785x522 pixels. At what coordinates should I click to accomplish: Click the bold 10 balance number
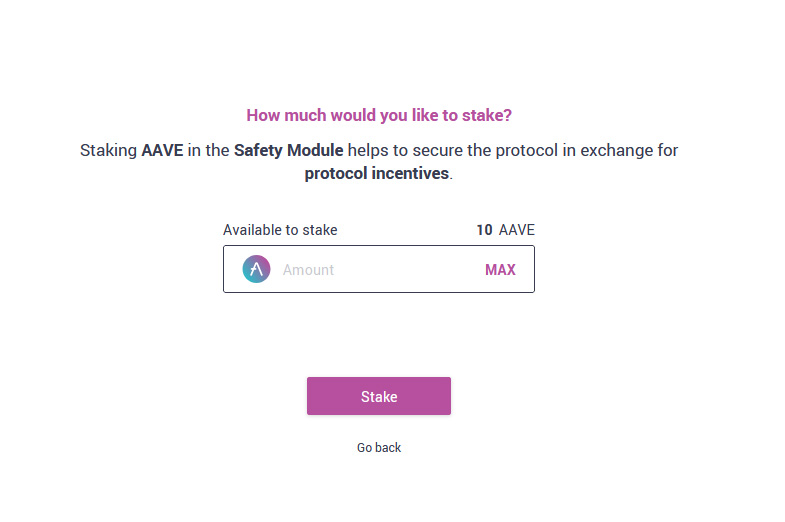pos(484,230)
